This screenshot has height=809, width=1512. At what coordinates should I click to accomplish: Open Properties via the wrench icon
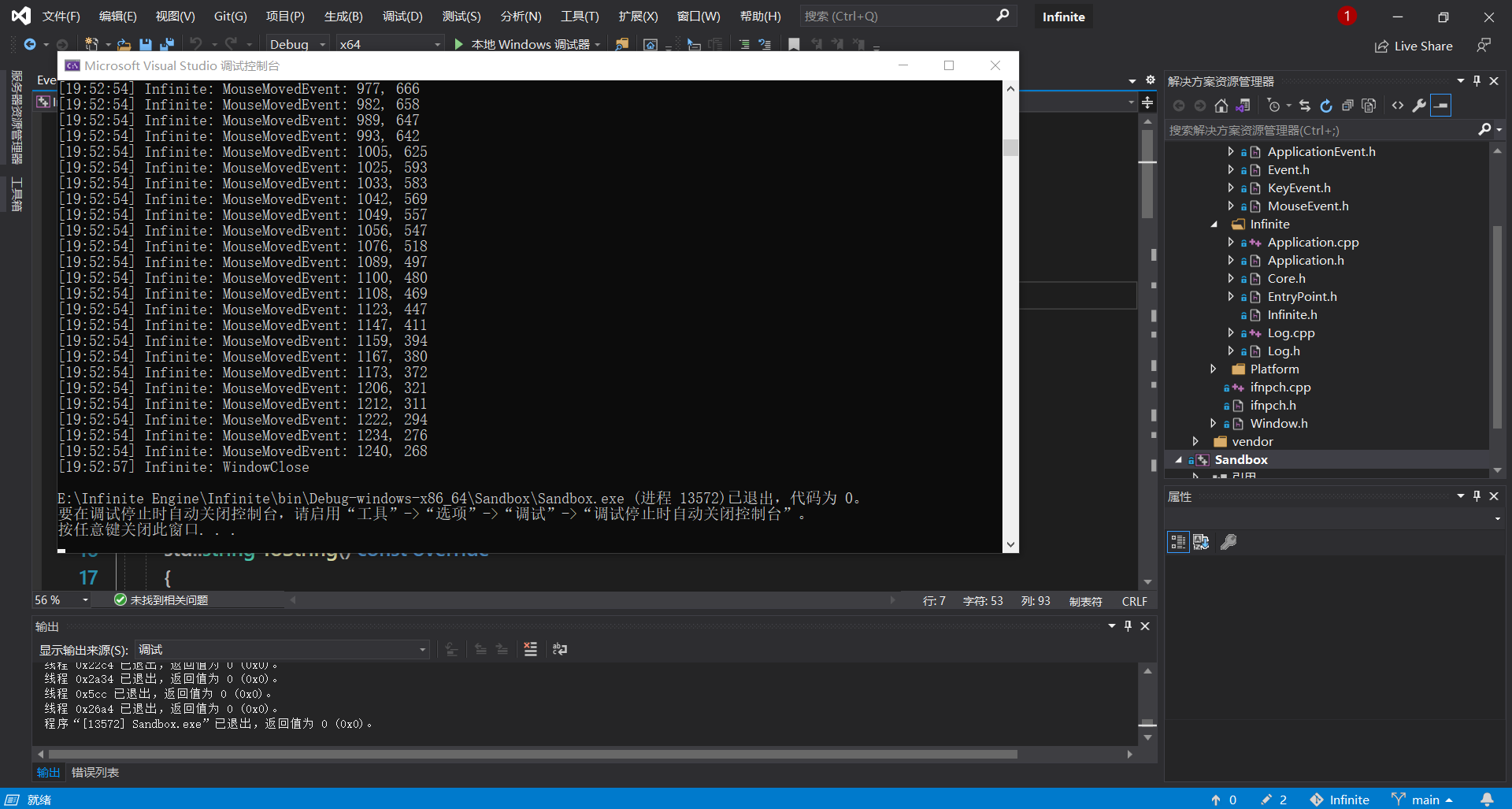[x=1419, y=106]
